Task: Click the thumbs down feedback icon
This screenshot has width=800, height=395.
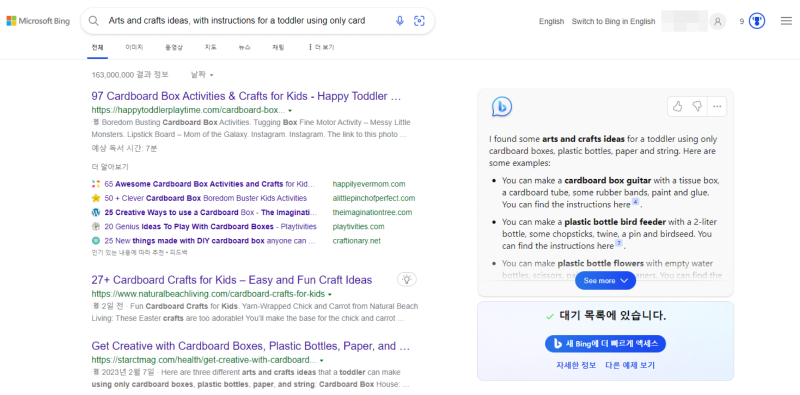Action: coord(697,106)
